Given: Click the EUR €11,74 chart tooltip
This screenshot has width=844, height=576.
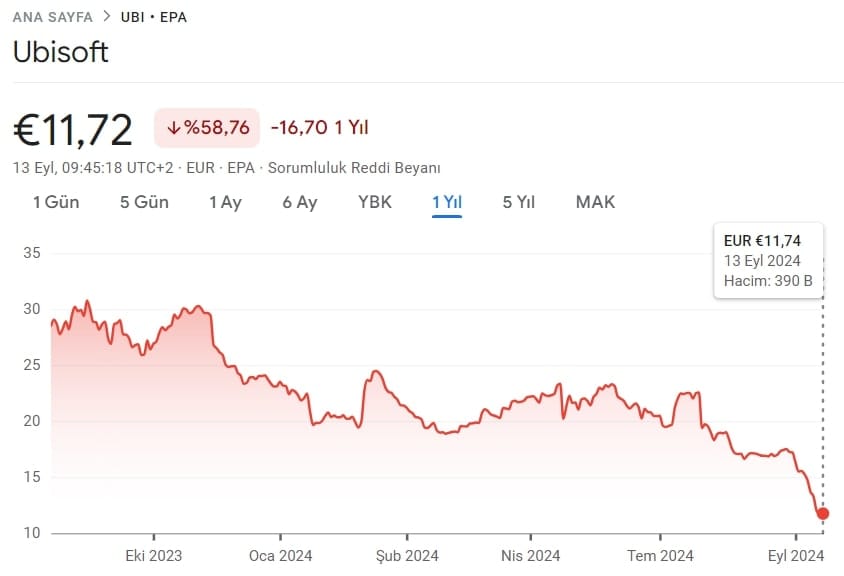Looking at the screenshot, I should click(768, 260).
